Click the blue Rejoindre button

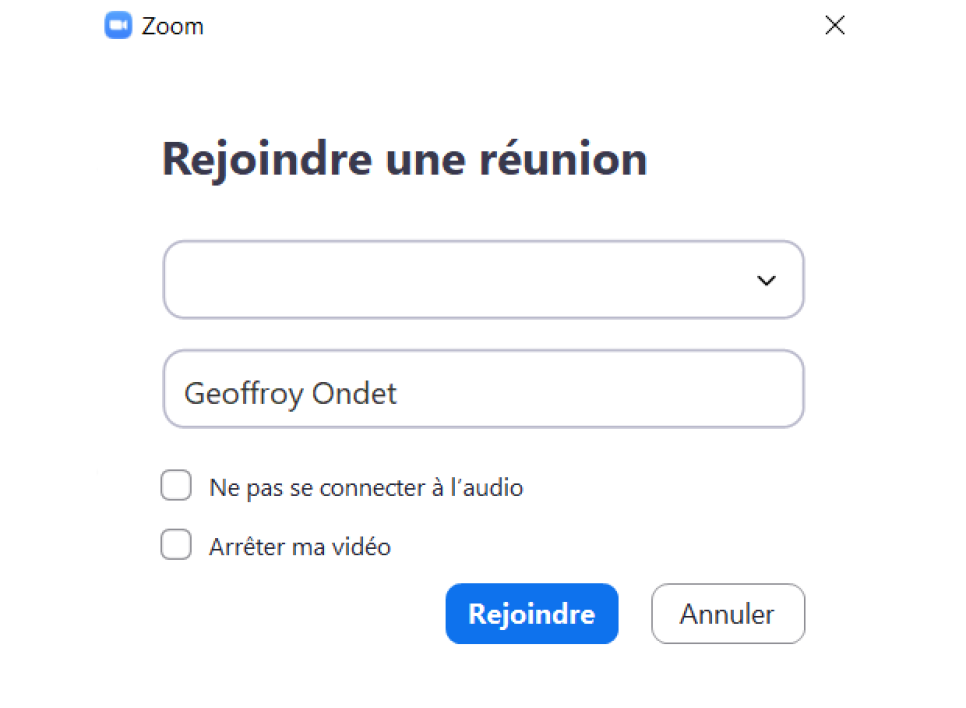[x=532, y=614]
